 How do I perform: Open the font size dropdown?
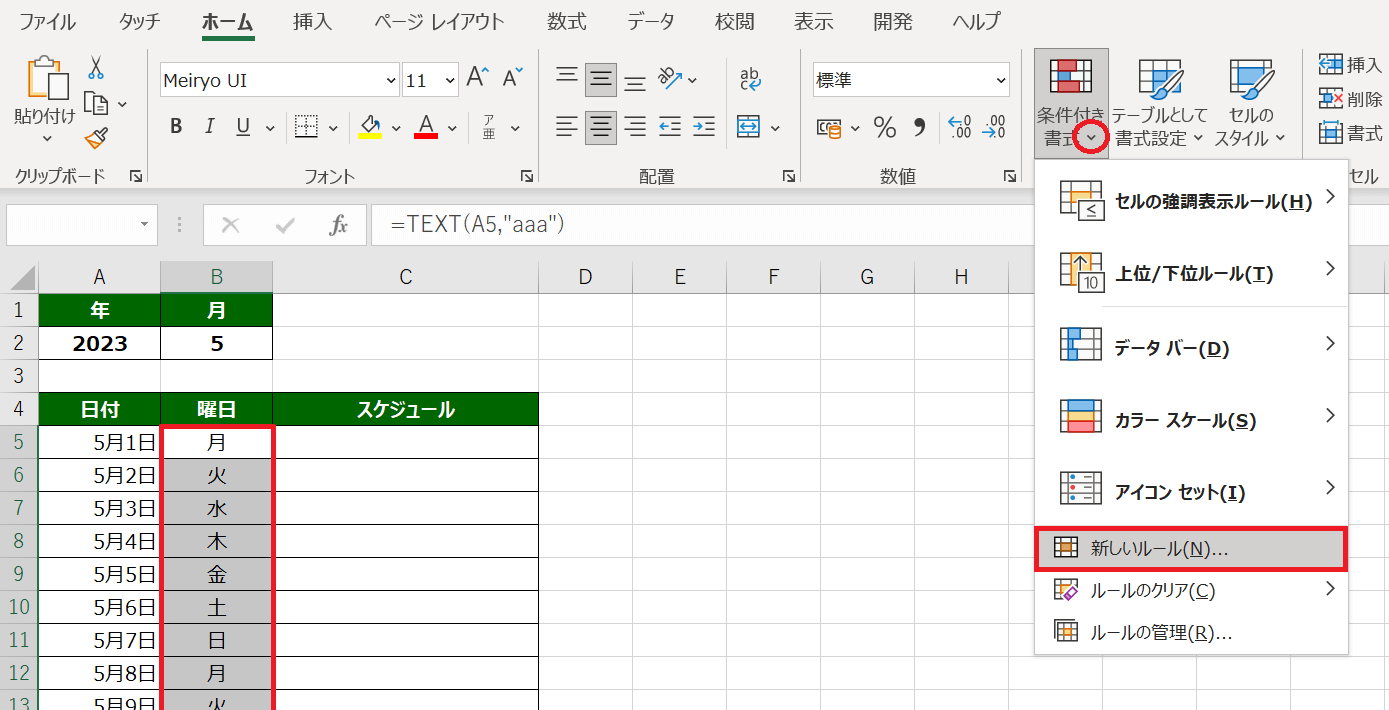click(449, 80)
